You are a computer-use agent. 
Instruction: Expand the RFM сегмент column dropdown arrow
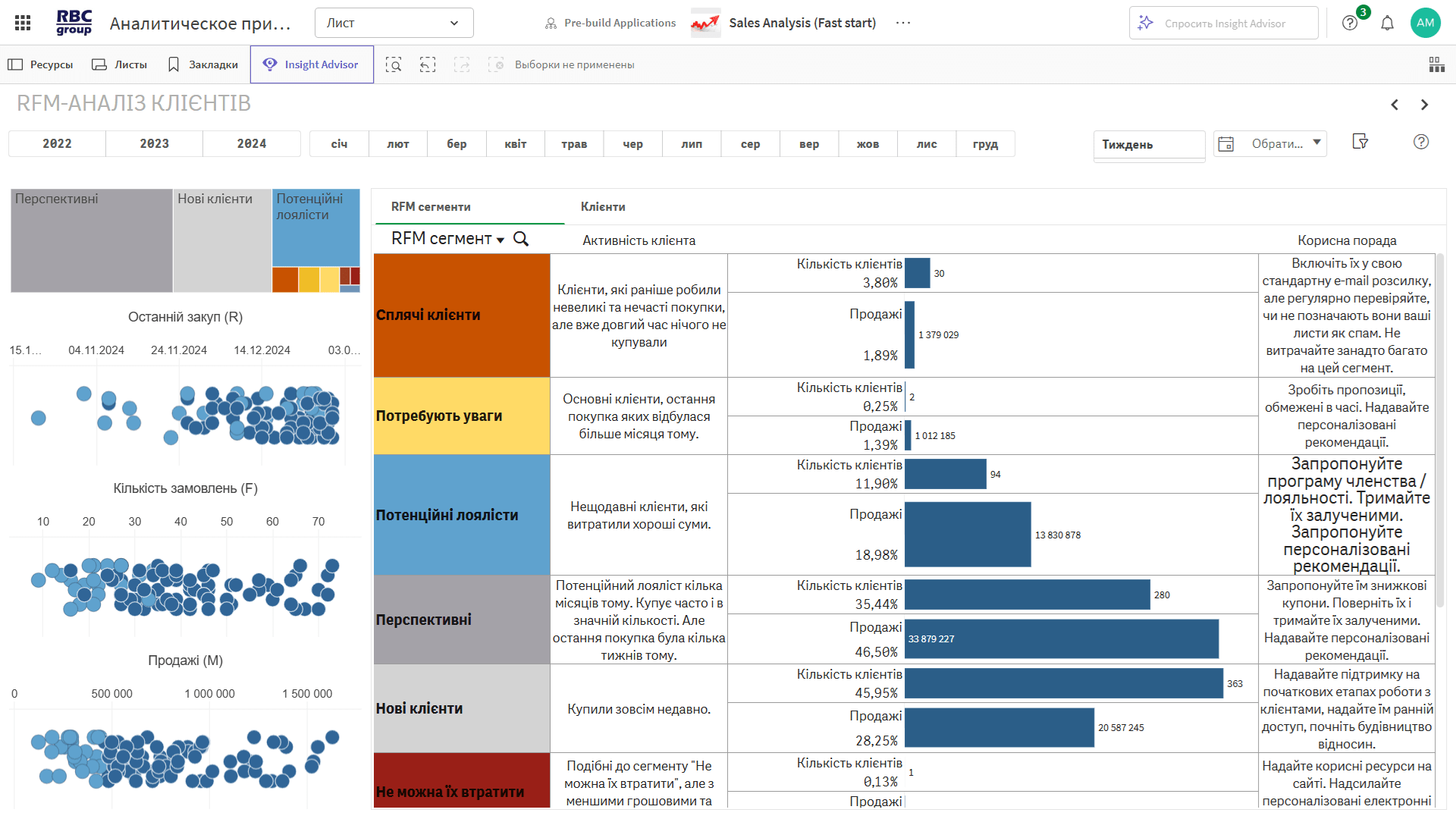point(500,240)
